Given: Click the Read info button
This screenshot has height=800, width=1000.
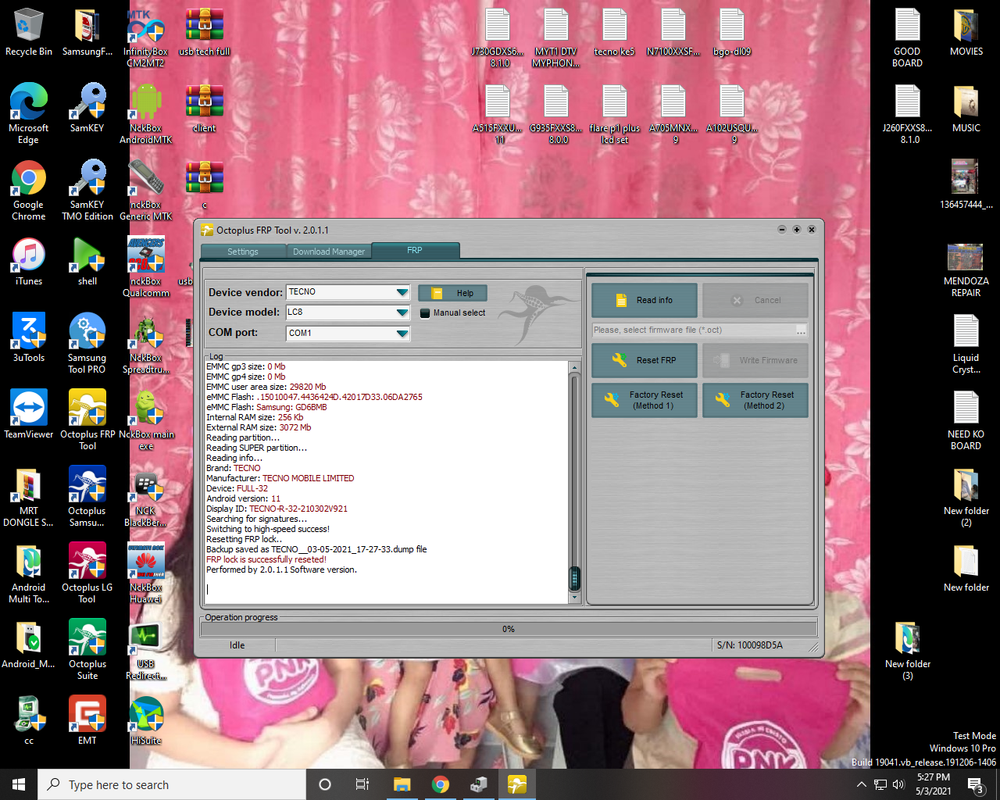Looking at the screenshot, I should (x=644, y=300).
